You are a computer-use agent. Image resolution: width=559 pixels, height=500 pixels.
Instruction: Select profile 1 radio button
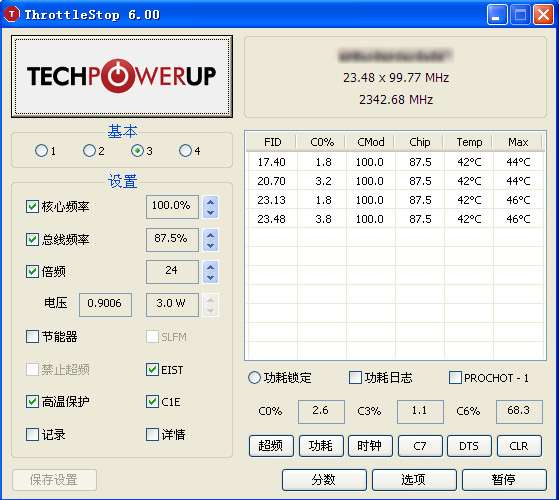click(41, 151)
